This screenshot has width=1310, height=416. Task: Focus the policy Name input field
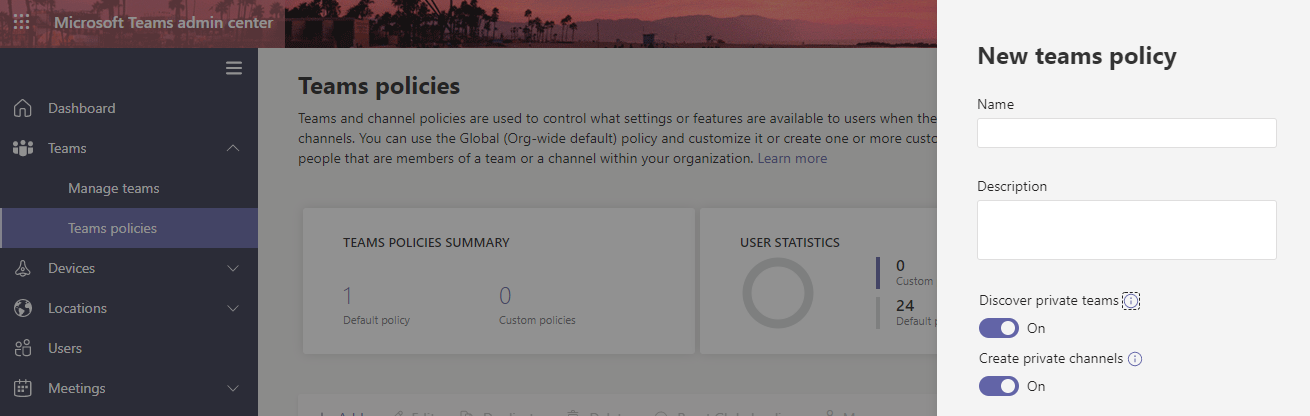pos(1127,133)
